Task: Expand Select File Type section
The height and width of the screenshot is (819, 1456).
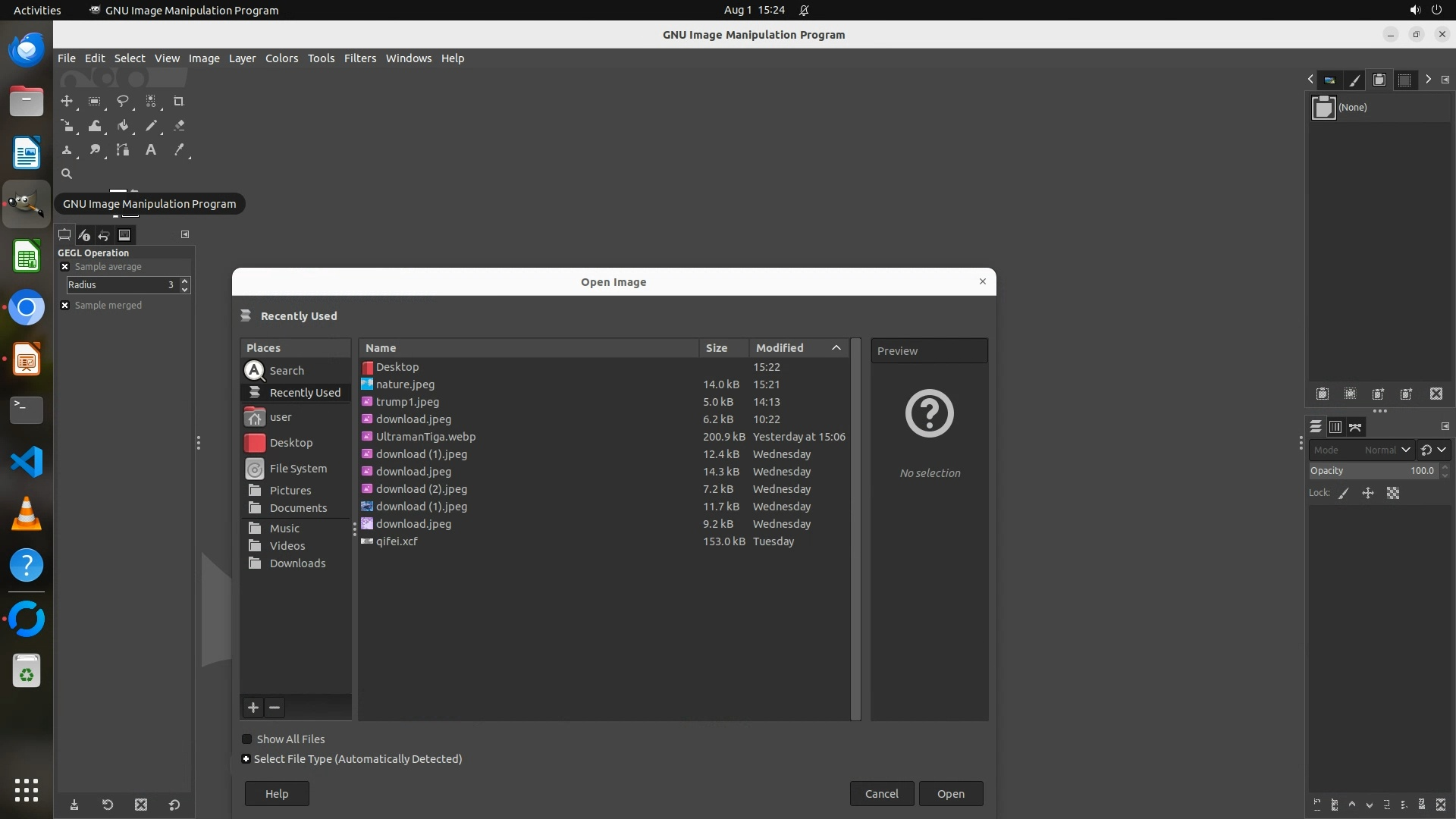Action: point(246,759)
